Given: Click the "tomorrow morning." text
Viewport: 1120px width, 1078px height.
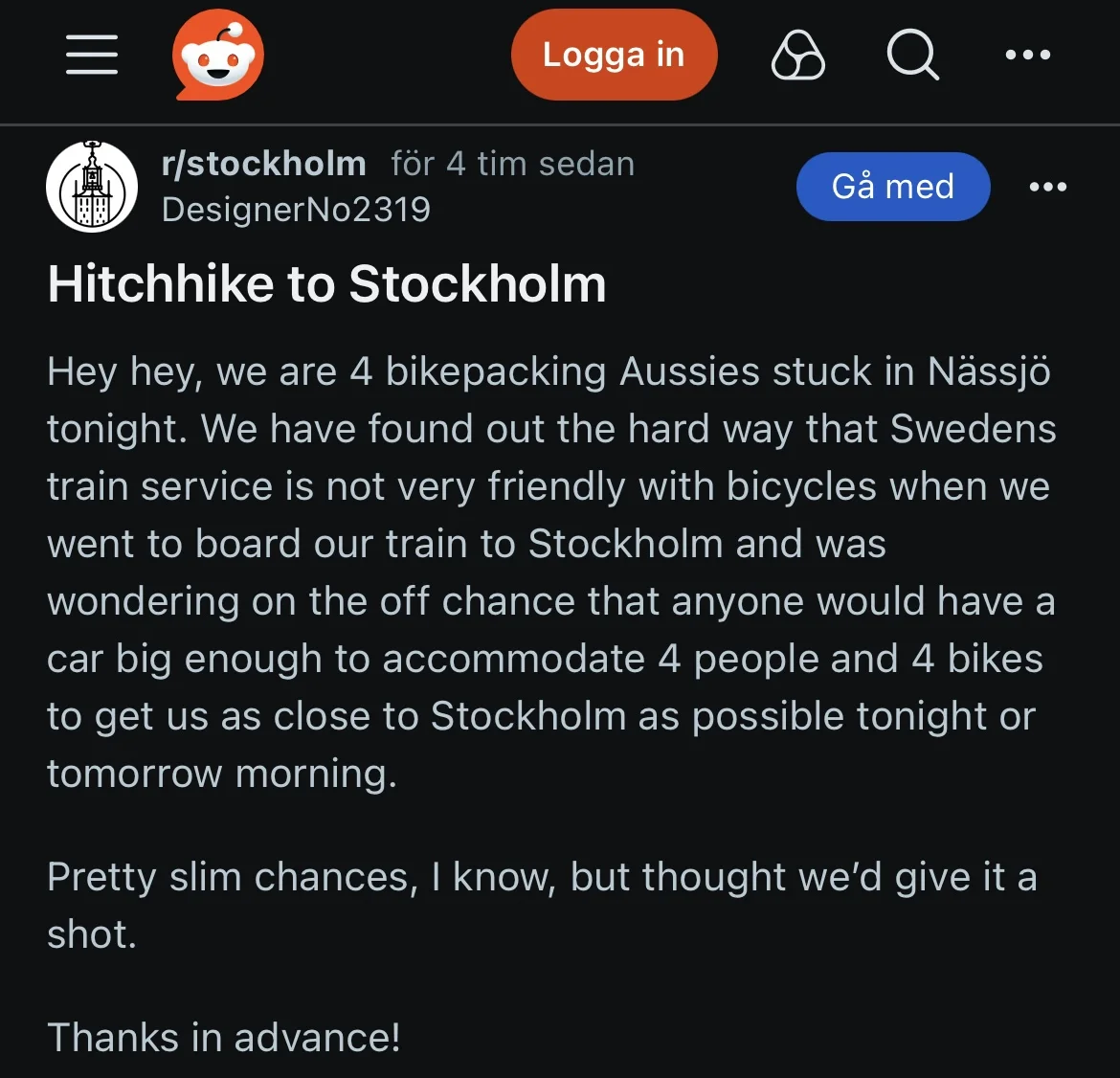Looking at the screenshot, I should (222, 774).
